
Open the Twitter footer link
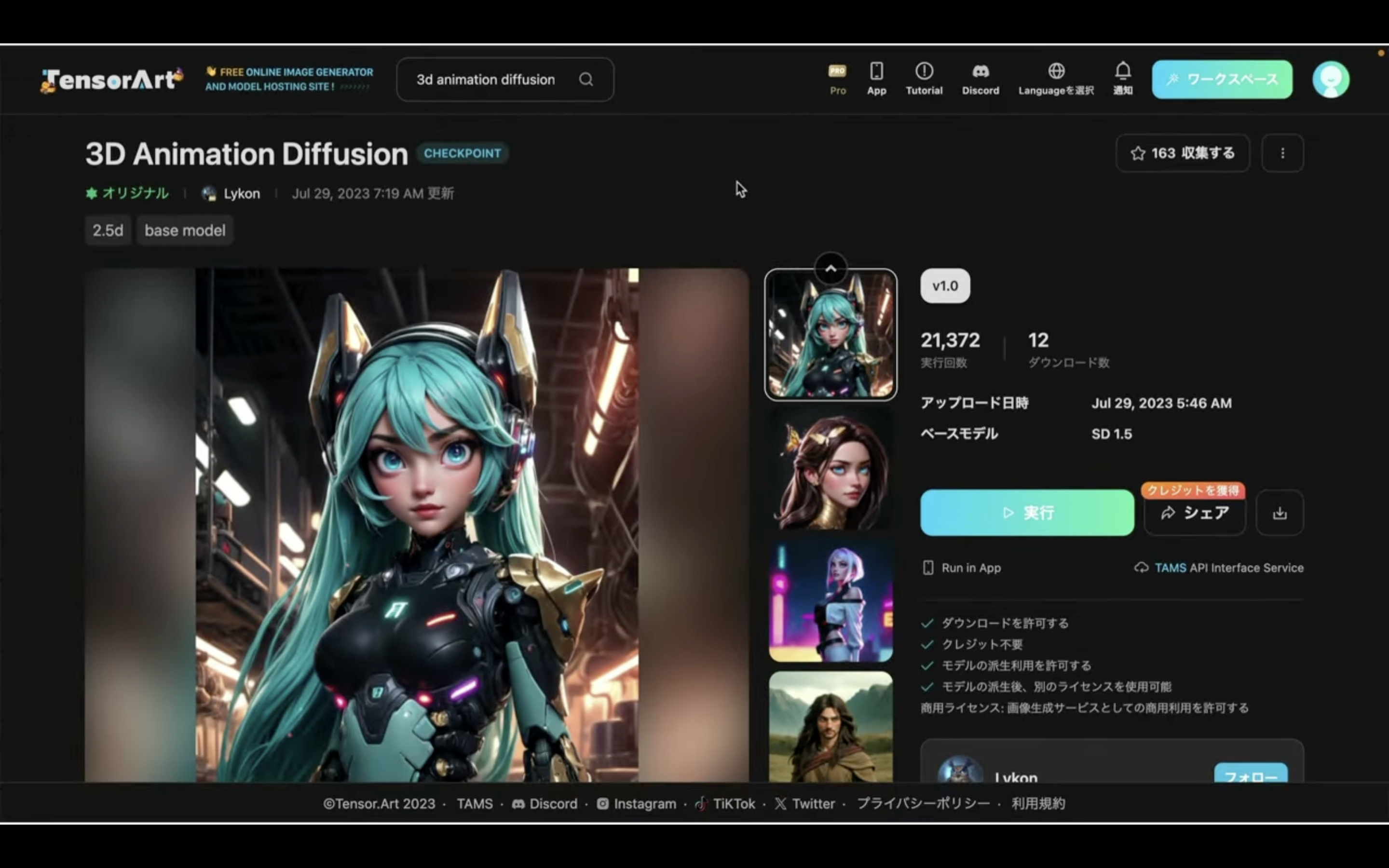point(804,804)
